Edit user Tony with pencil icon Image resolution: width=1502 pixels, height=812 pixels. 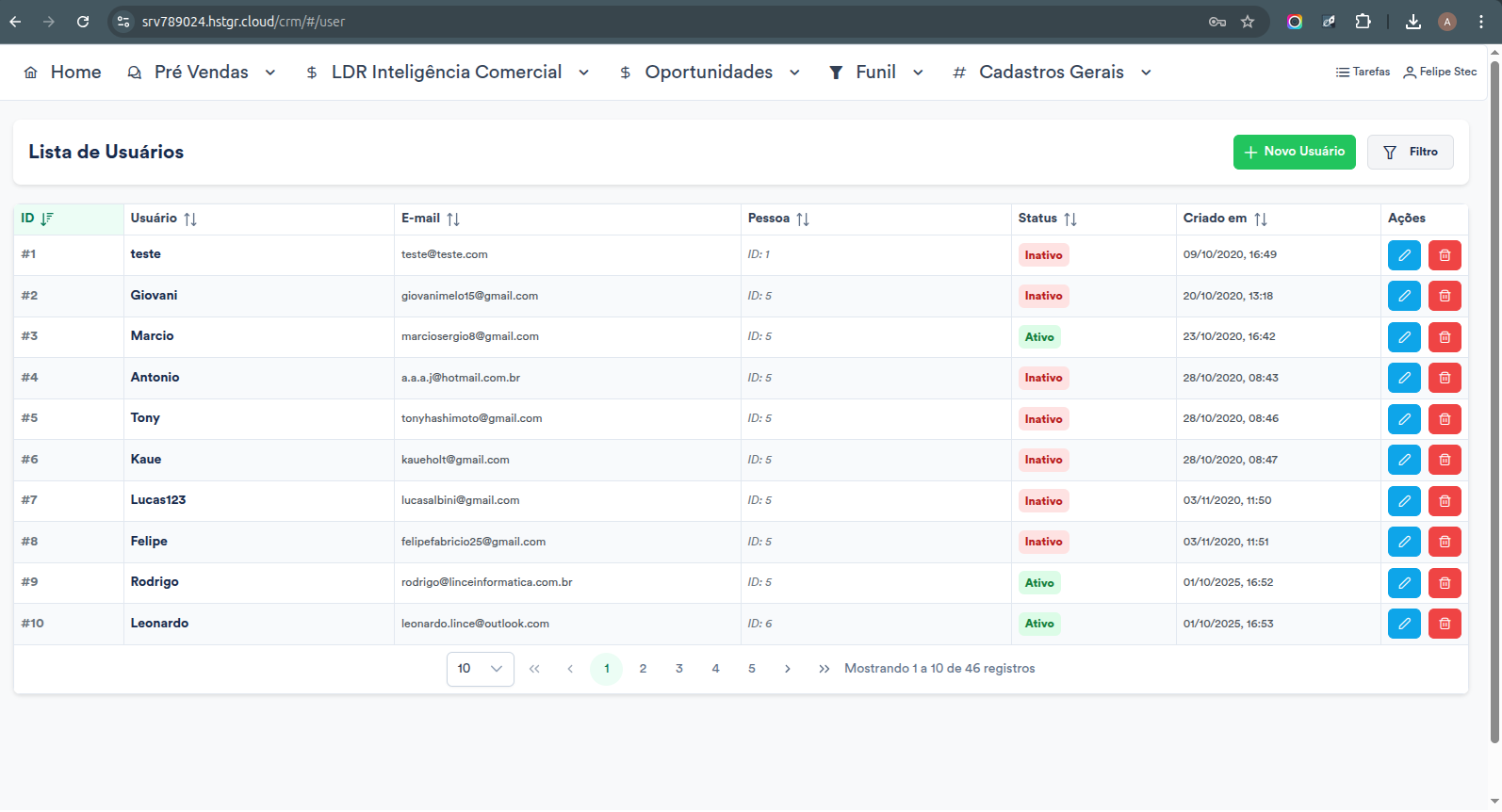click(x=1404, y=419)
